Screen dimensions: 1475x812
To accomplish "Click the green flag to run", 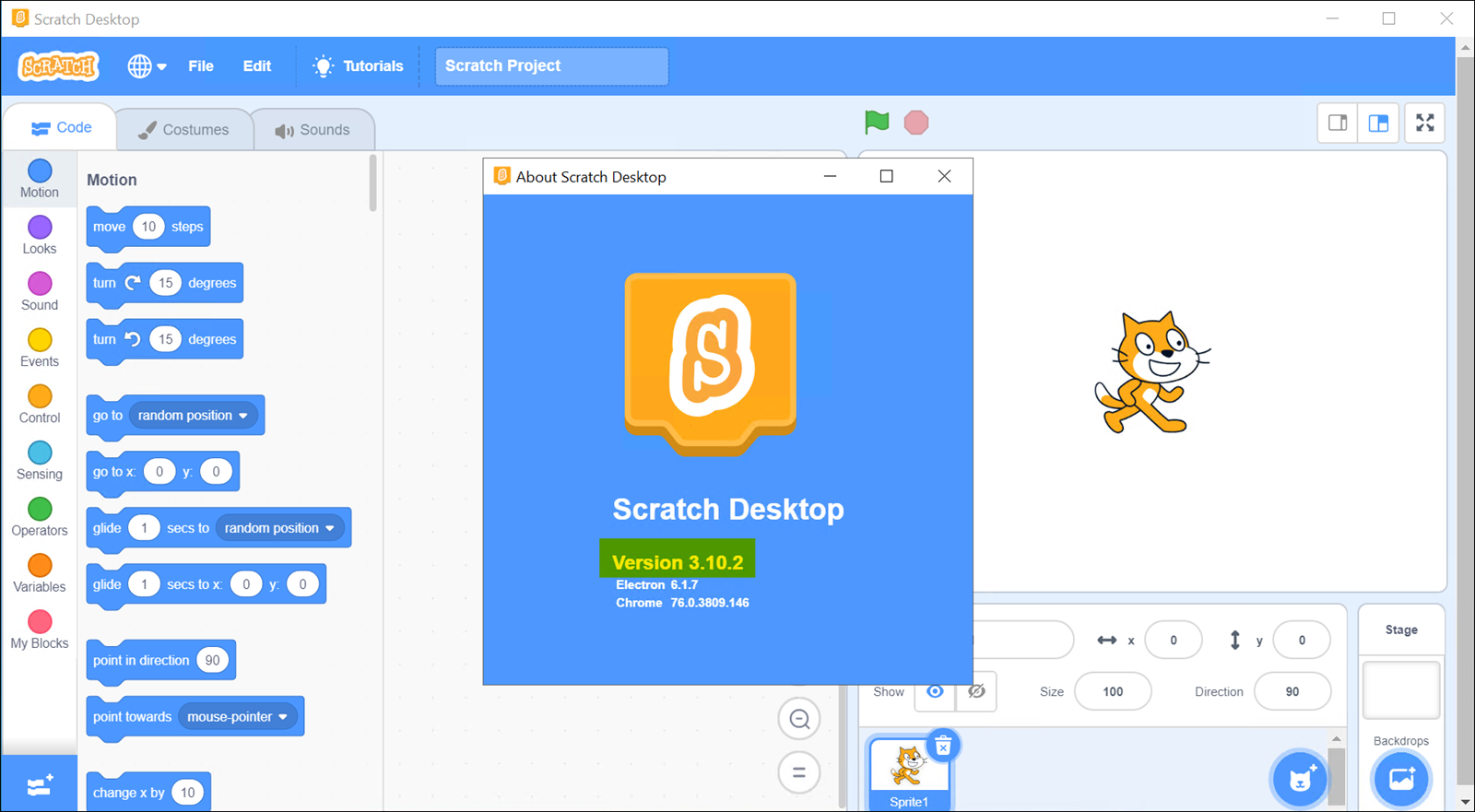I will [x=877, y=122].
